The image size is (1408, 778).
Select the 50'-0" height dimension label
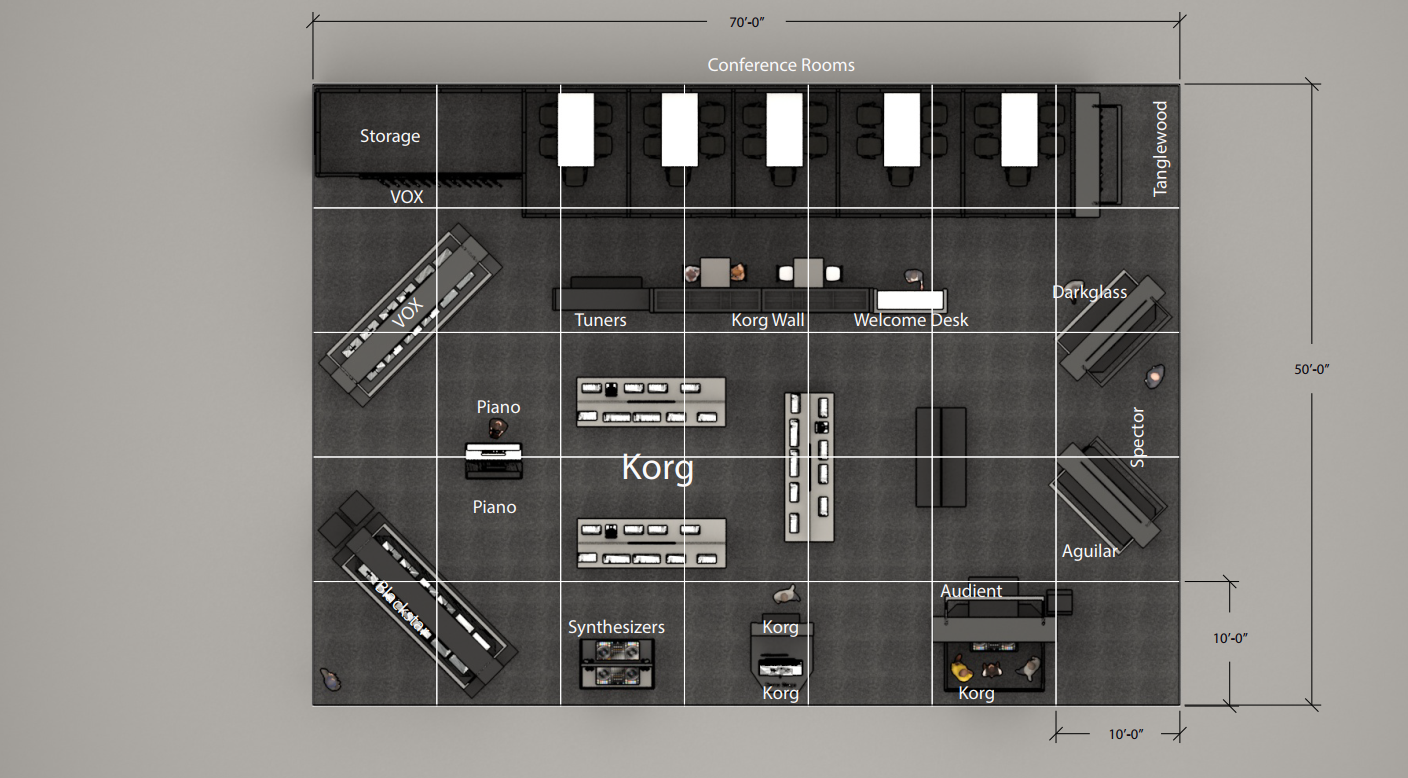[1313, 369]
